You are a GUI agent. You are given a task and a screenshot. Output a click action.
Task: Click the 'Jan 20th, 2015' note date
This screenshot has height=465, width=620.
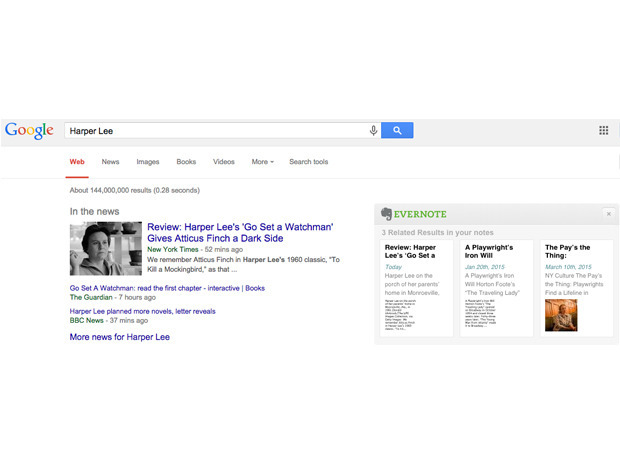(x=485, y=267)
